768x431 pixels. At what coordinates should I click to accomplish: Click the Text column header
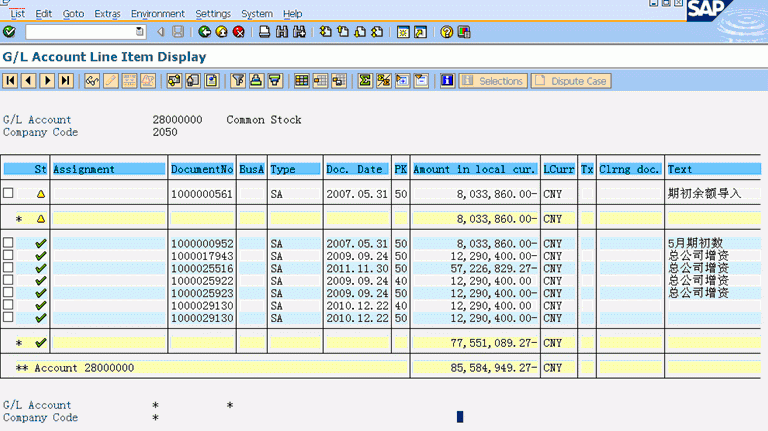coord(714,169)
